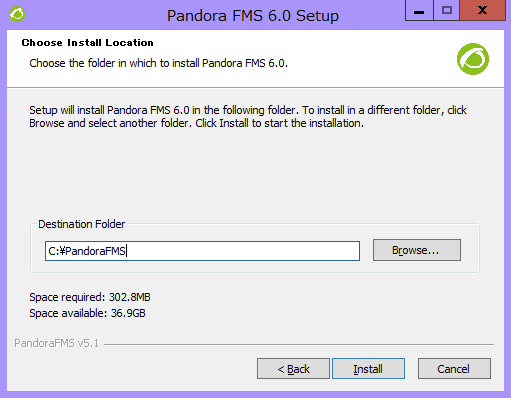Image resolution: width=511 pixels, height=398 pixels.
Task: Minimize the setup window
Action: [x=419, y=11]
